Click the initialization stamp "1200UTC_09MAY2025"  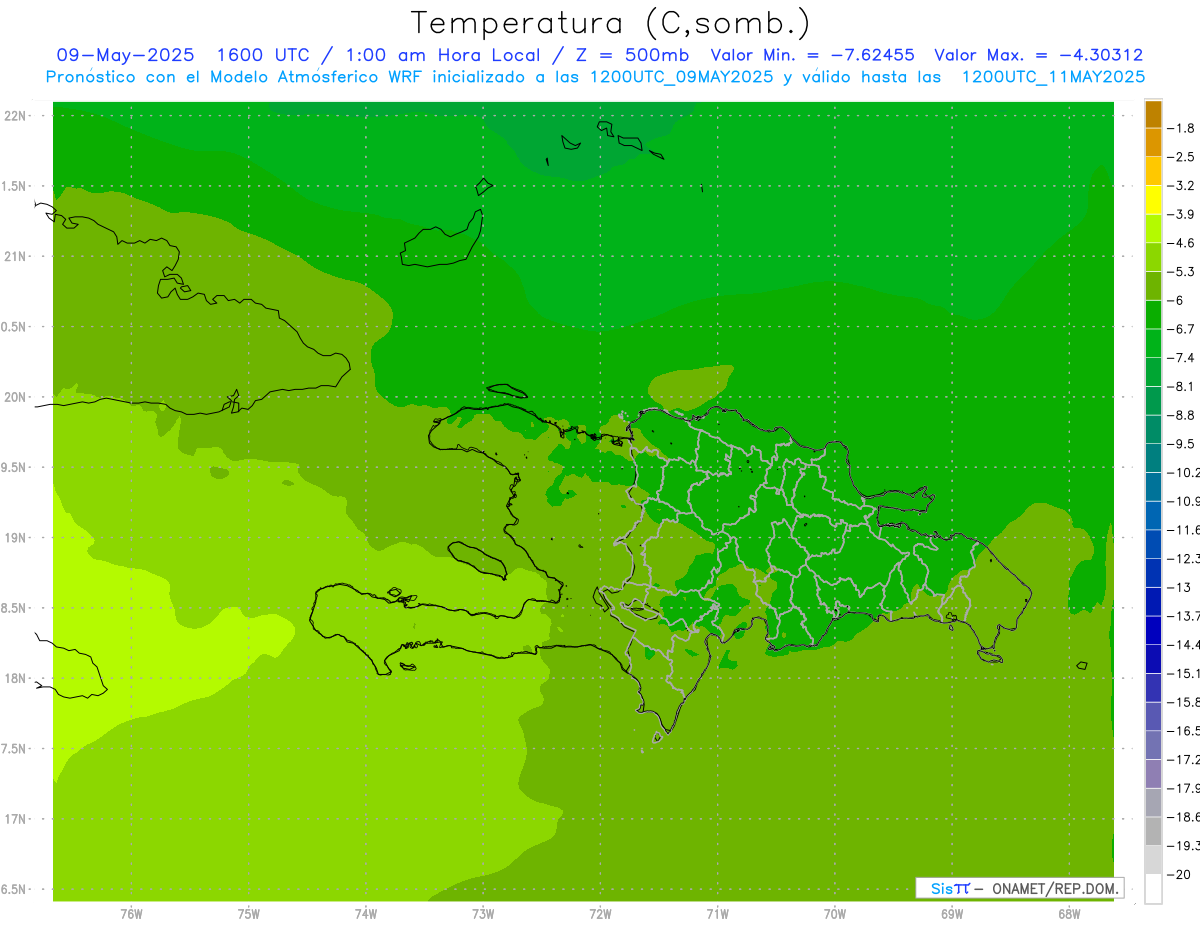(x=682, y=76)
